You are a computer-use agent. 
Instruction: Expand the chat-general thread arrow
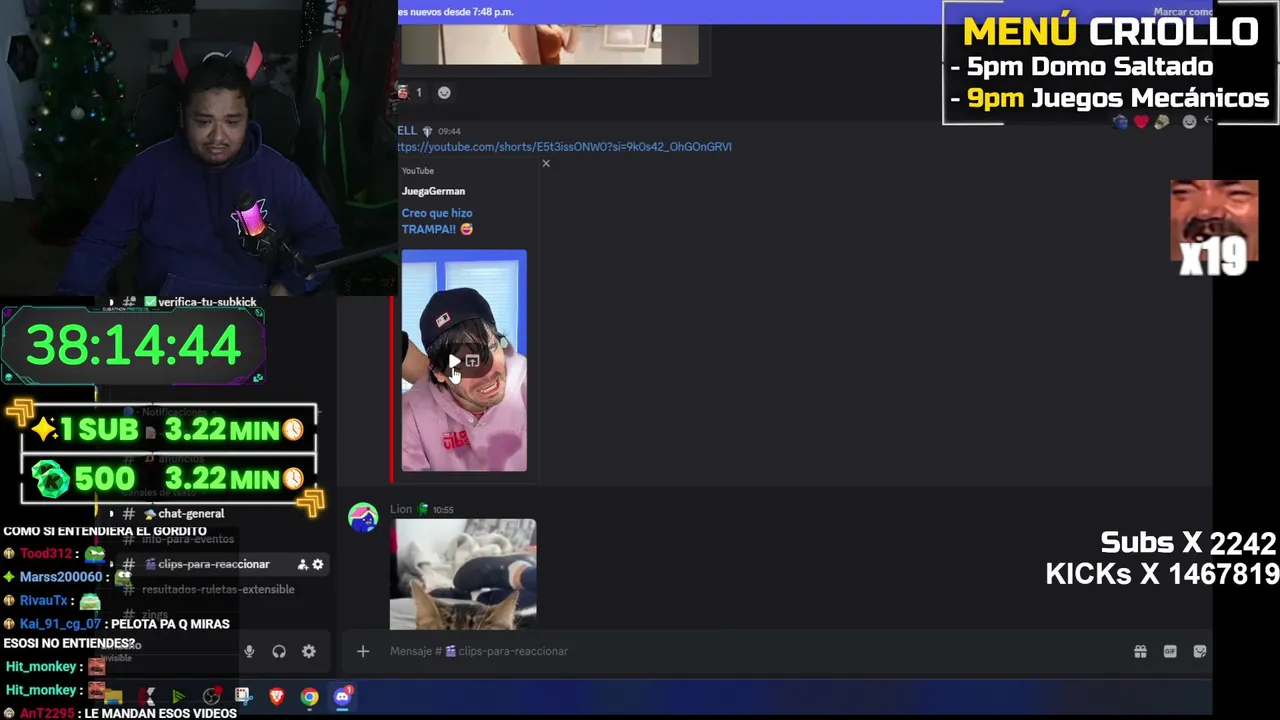[x=112, y=513]
